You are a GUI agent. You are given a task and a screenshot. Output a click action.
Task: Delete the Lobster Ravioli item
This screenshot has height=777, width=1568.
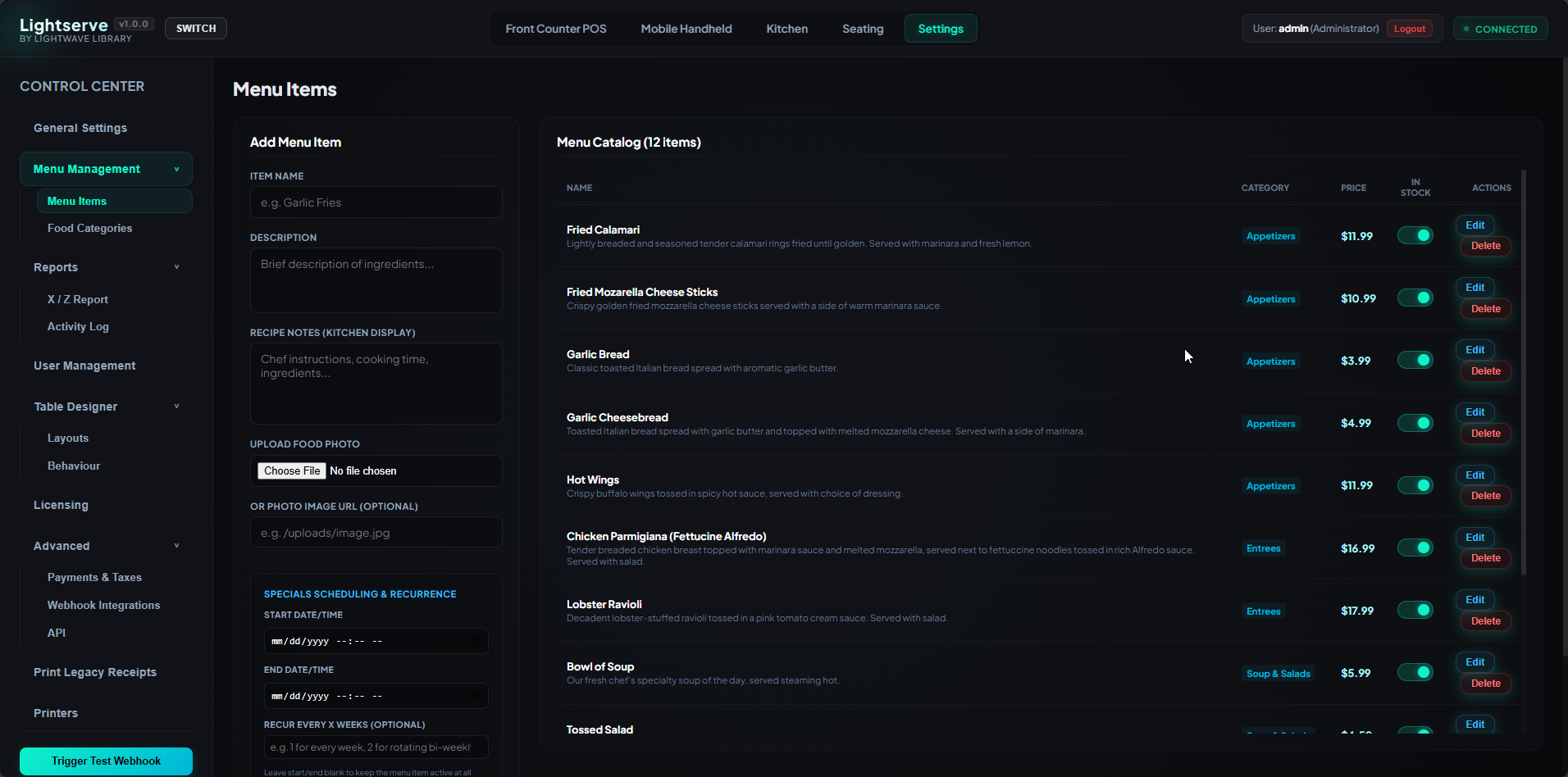point(1485,621)
